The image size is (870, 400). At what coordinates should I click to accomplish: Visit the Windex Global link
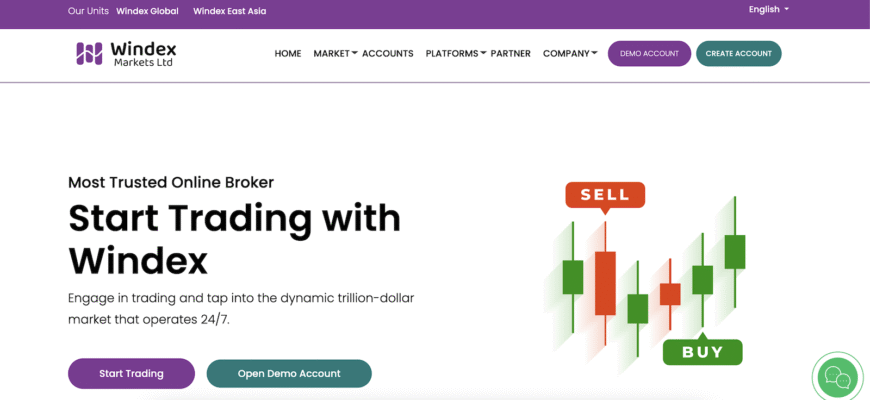pos(148,11)
